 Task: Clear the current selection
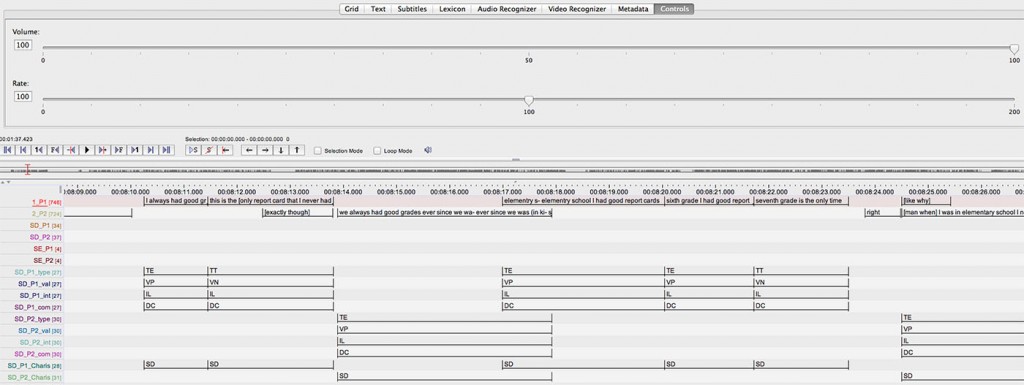pyautogui.click(x=209, y=150)
